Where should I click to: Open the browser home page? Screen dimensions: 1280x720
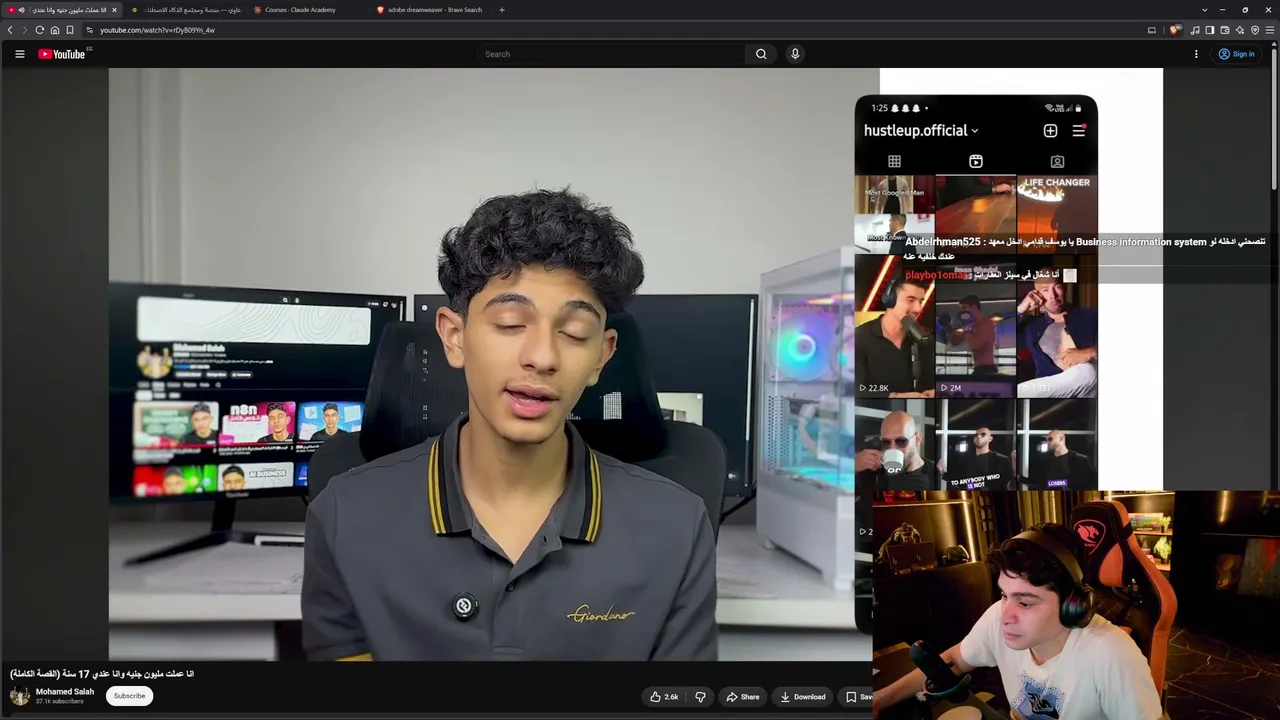[55, 30]
